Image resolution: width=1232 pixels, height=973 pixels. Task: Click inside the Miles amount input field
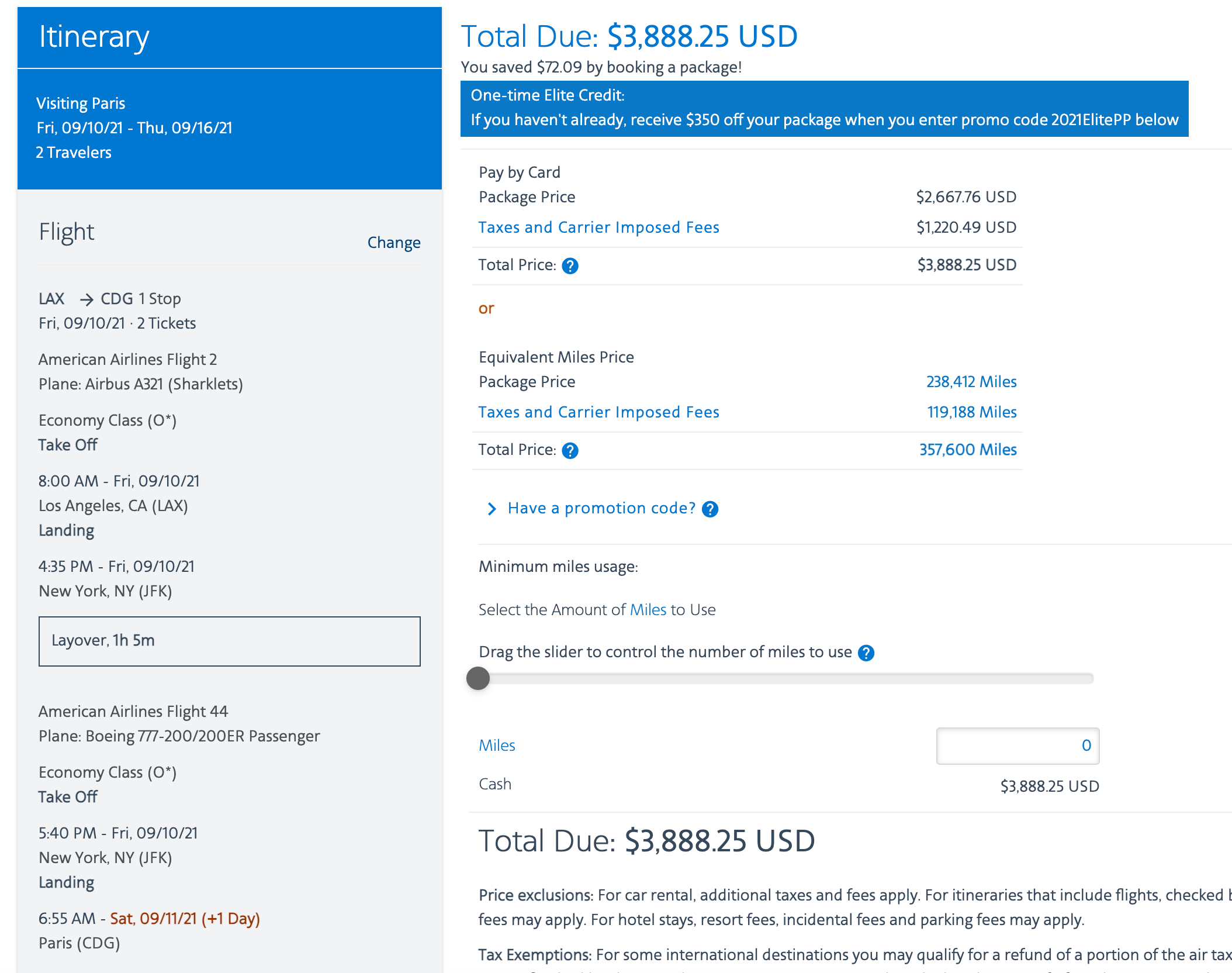pos(1017,746)
